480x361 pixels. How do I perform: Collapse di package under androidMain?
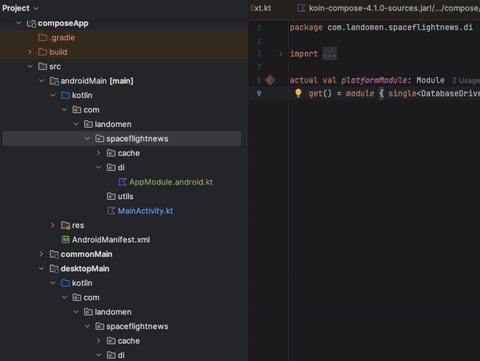point(98,167)
